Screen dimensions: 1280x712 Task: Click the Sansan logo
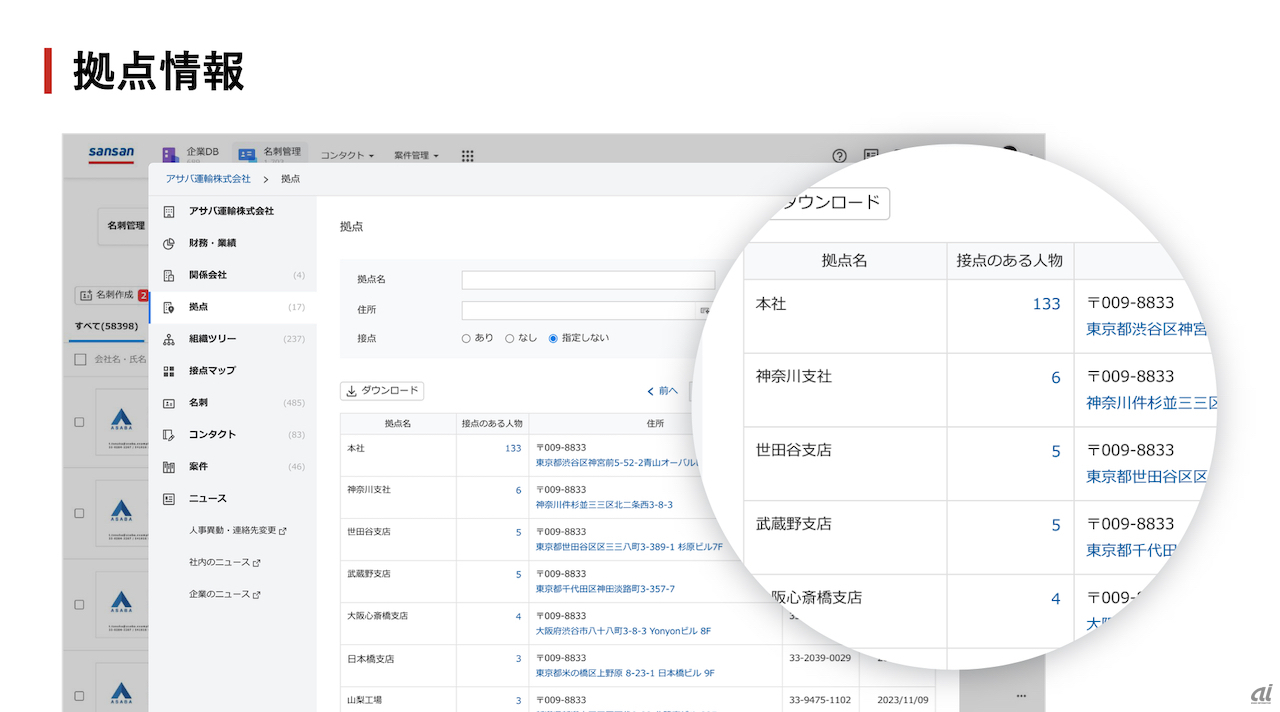pos(111,154)
